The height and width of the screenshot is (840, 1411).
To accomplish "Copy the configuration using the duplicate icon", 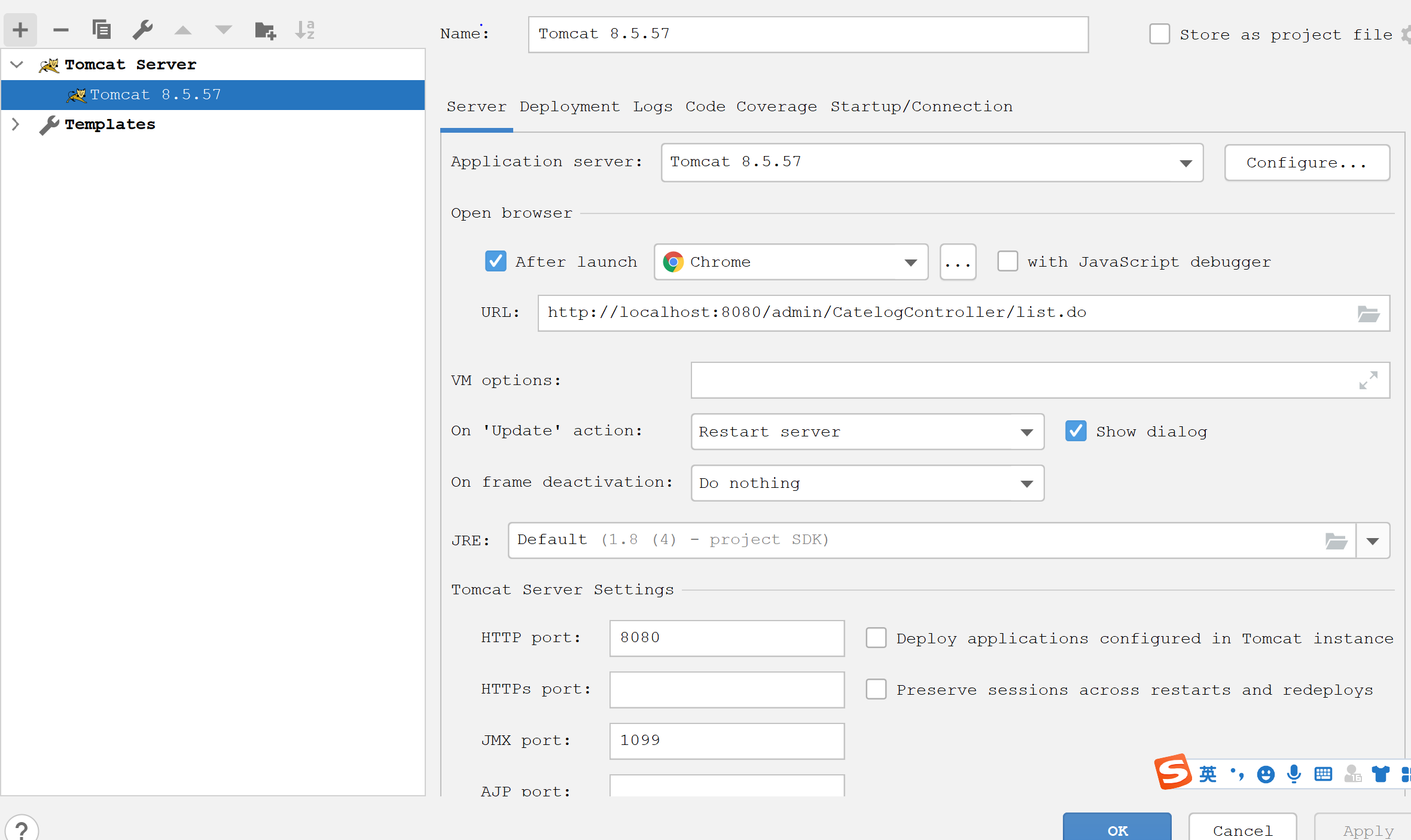I will coord(102,30).
